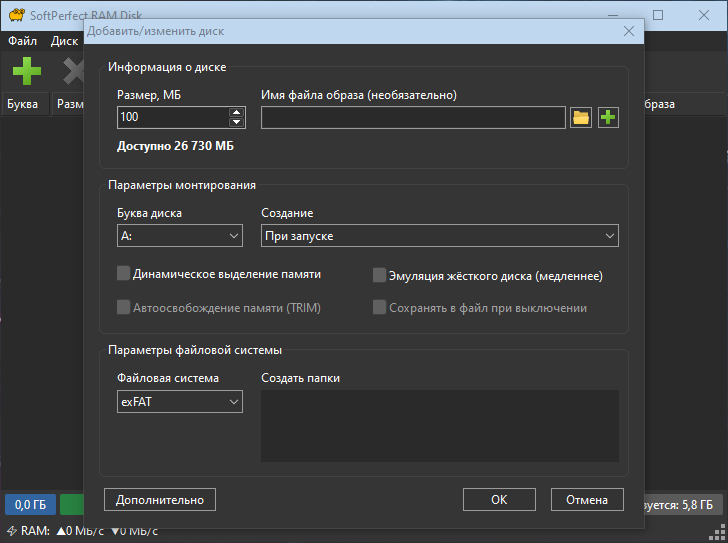
Task: Open the Файловая система exFAT dropdown
Action: pos(180,401)
